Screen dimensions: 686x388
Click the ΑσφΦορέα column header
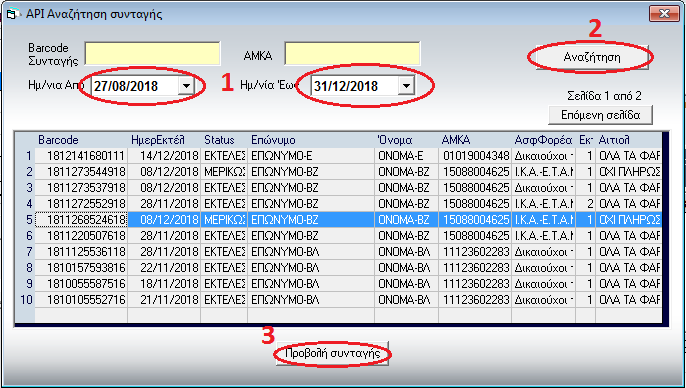543,140
